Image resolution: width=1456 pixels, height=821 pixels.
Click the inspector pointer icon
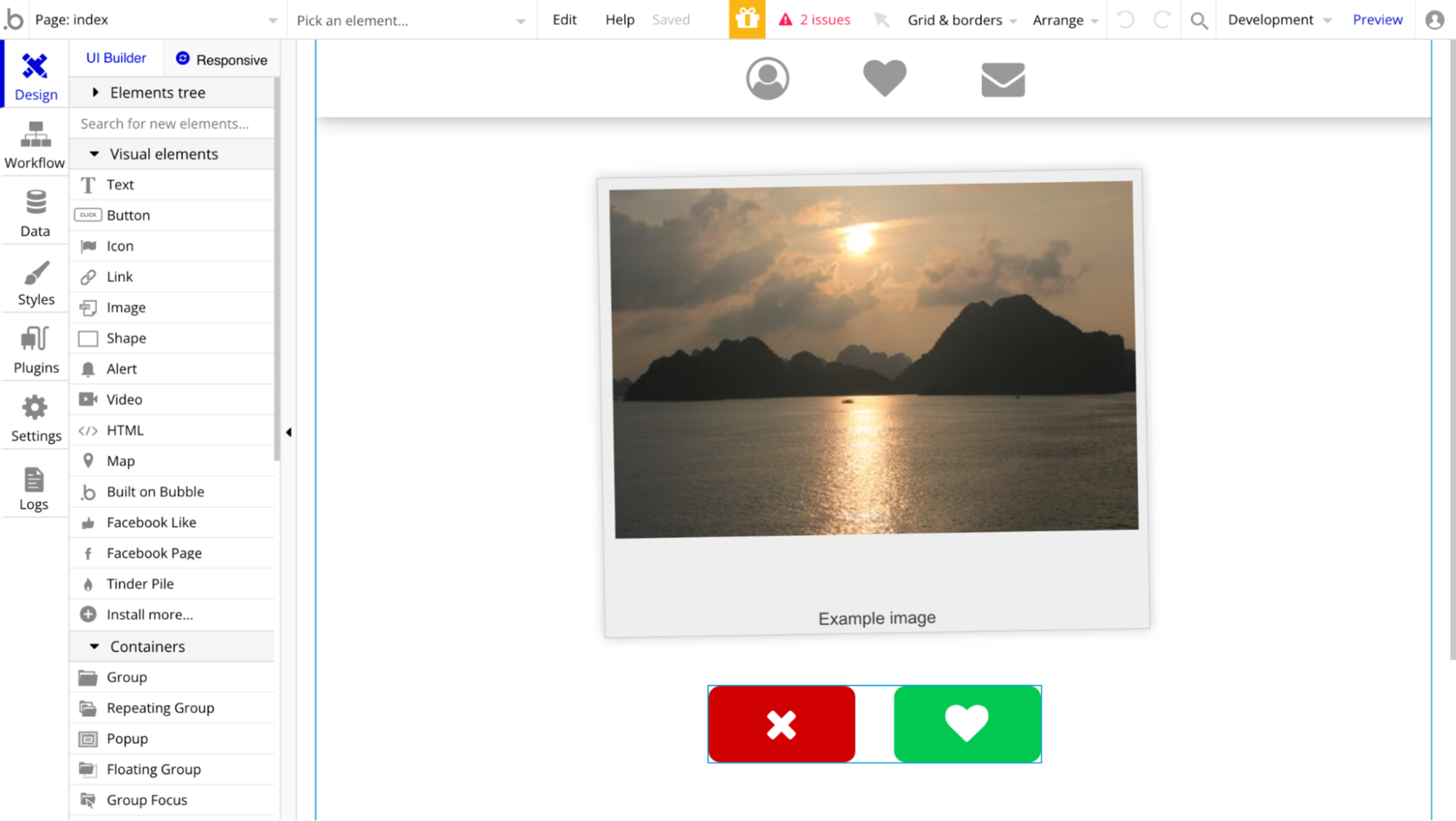(x=881, y=20)
